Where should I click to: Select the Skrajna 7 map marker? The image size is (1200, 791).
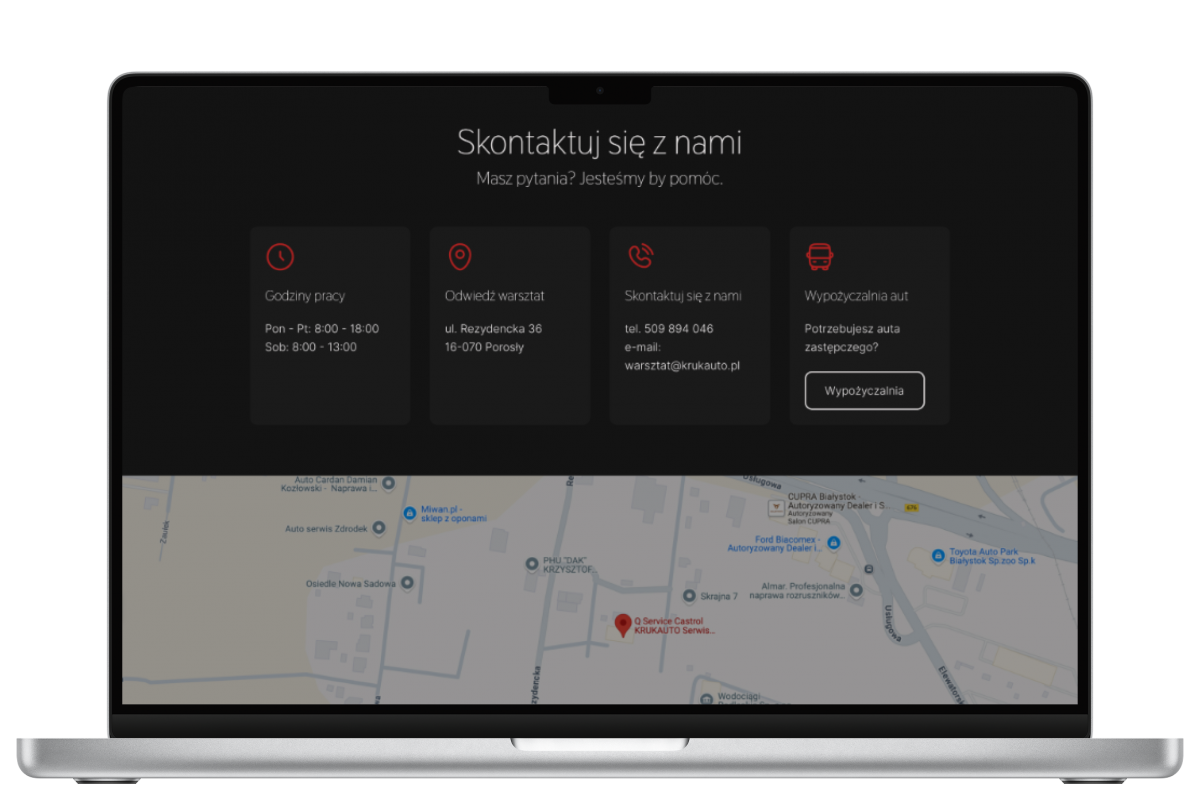690,596
